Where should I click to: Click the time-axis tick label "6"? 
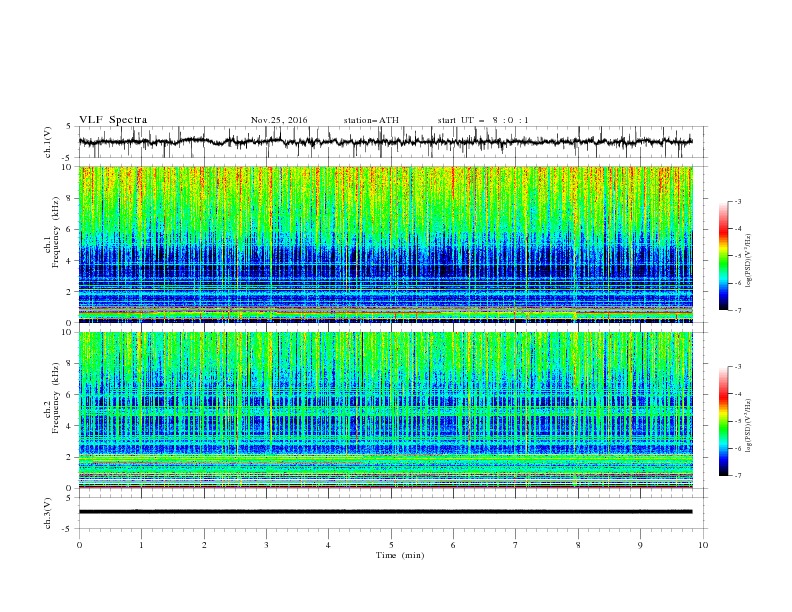tap(453, 545)
